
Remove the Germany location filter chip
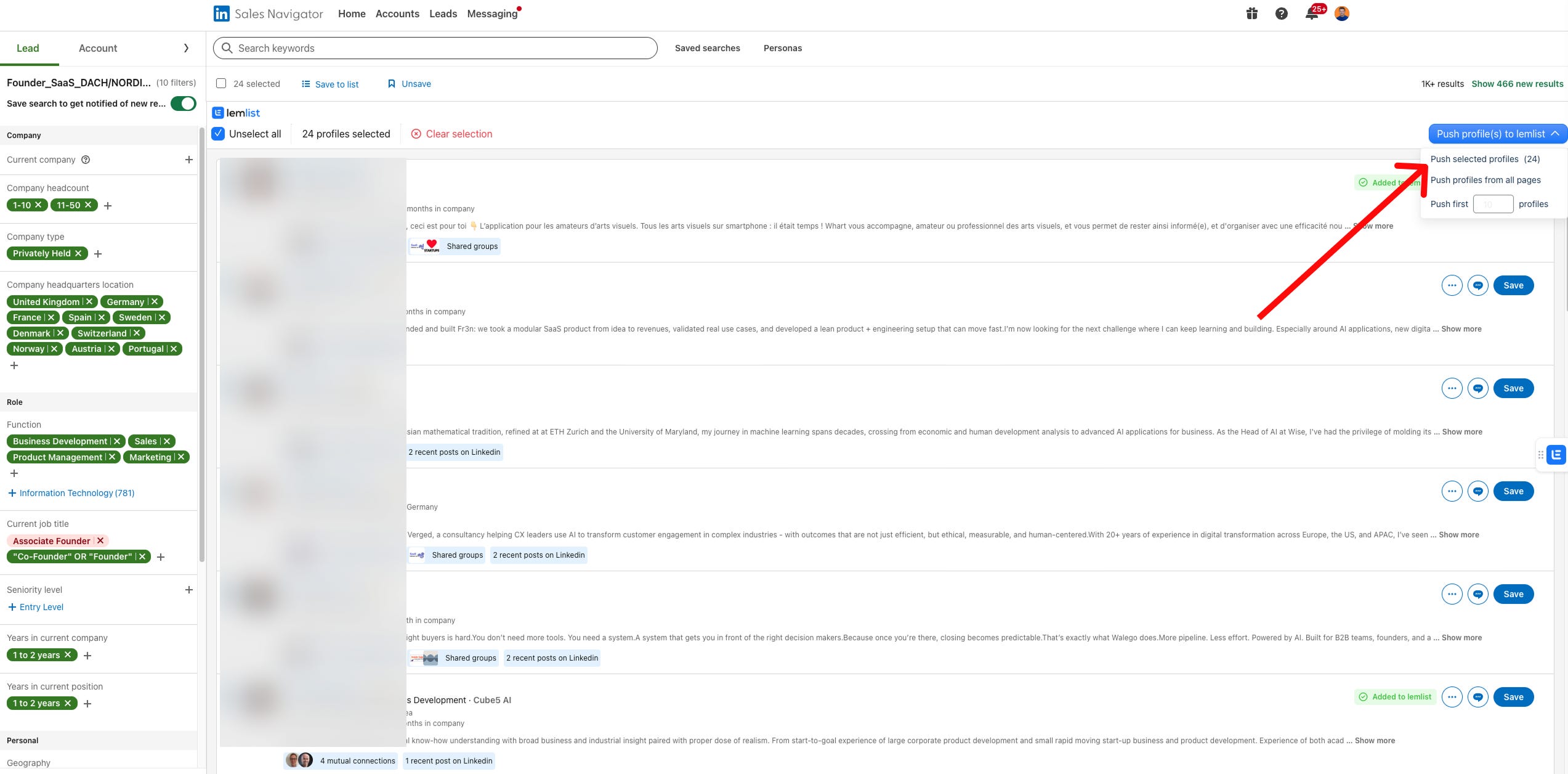point(155,302)
